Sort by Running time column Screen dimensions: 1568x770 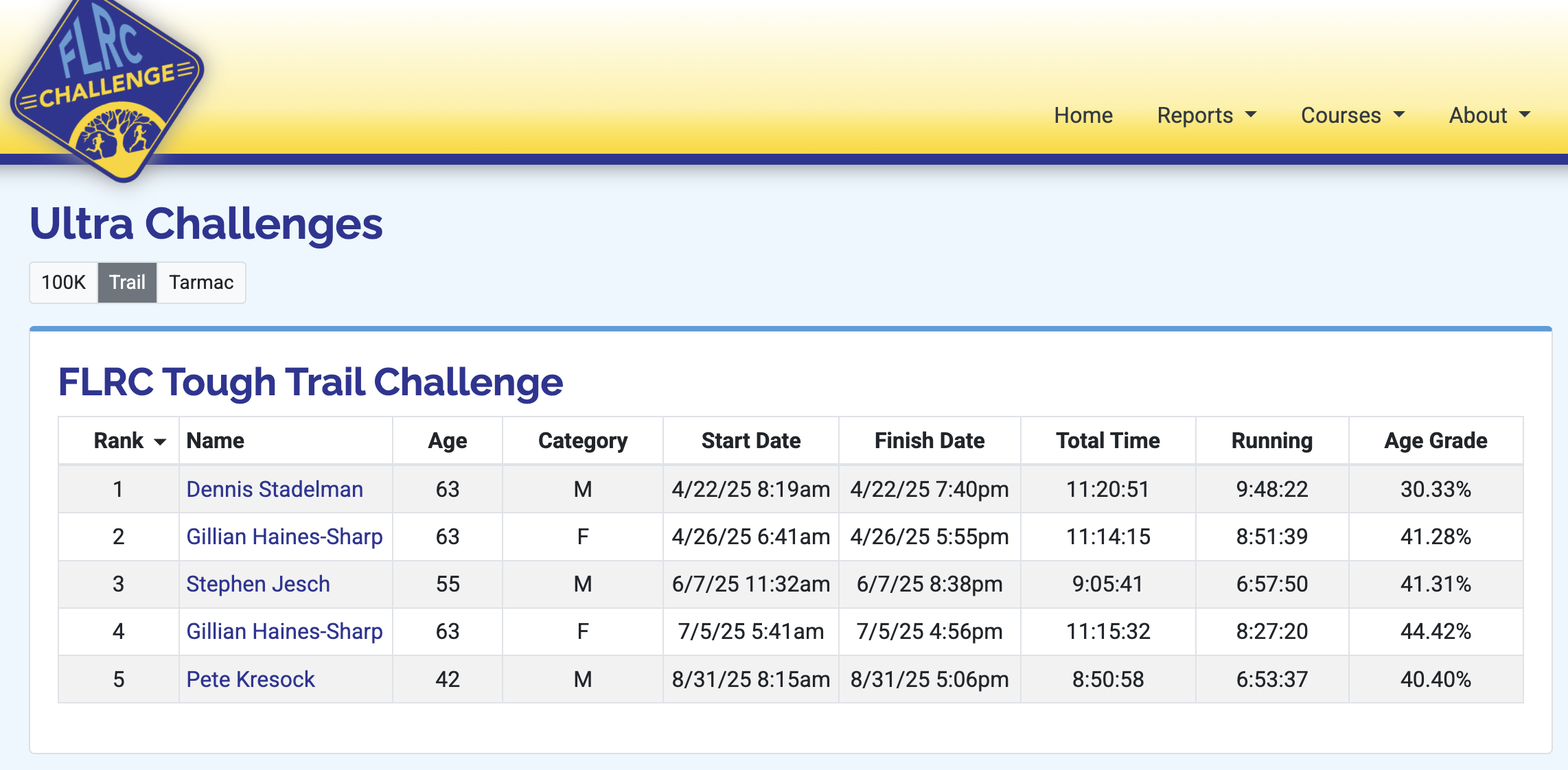tap(1272, 441)
